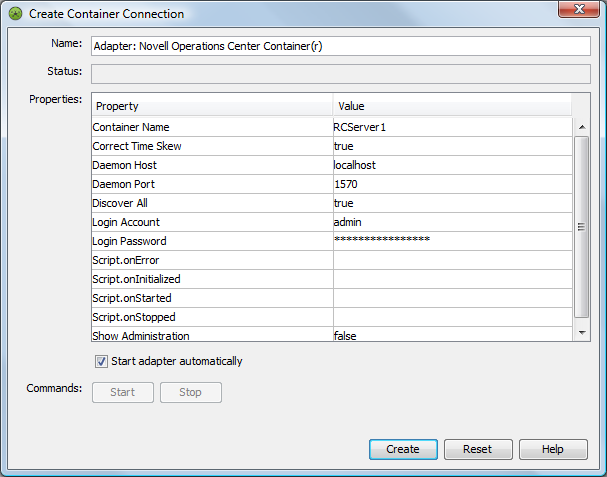Select the Daemon Port property
This screenshot has width=607, height=477.
pos(212,184)
